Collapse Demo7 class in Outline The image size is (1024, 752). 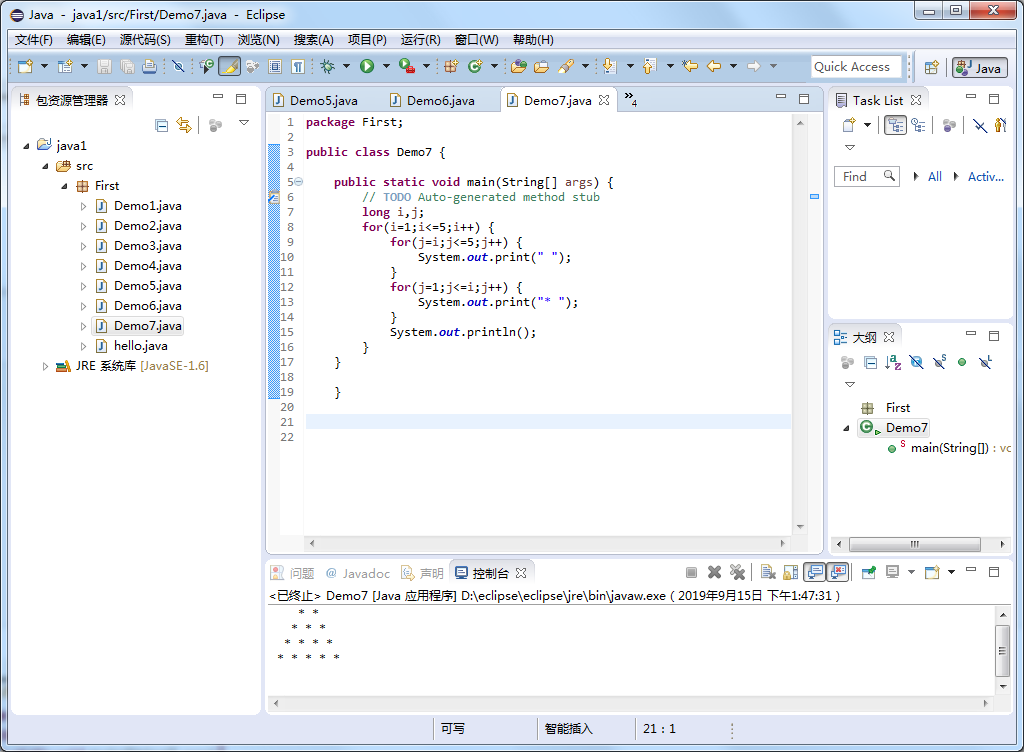(846, 428)
